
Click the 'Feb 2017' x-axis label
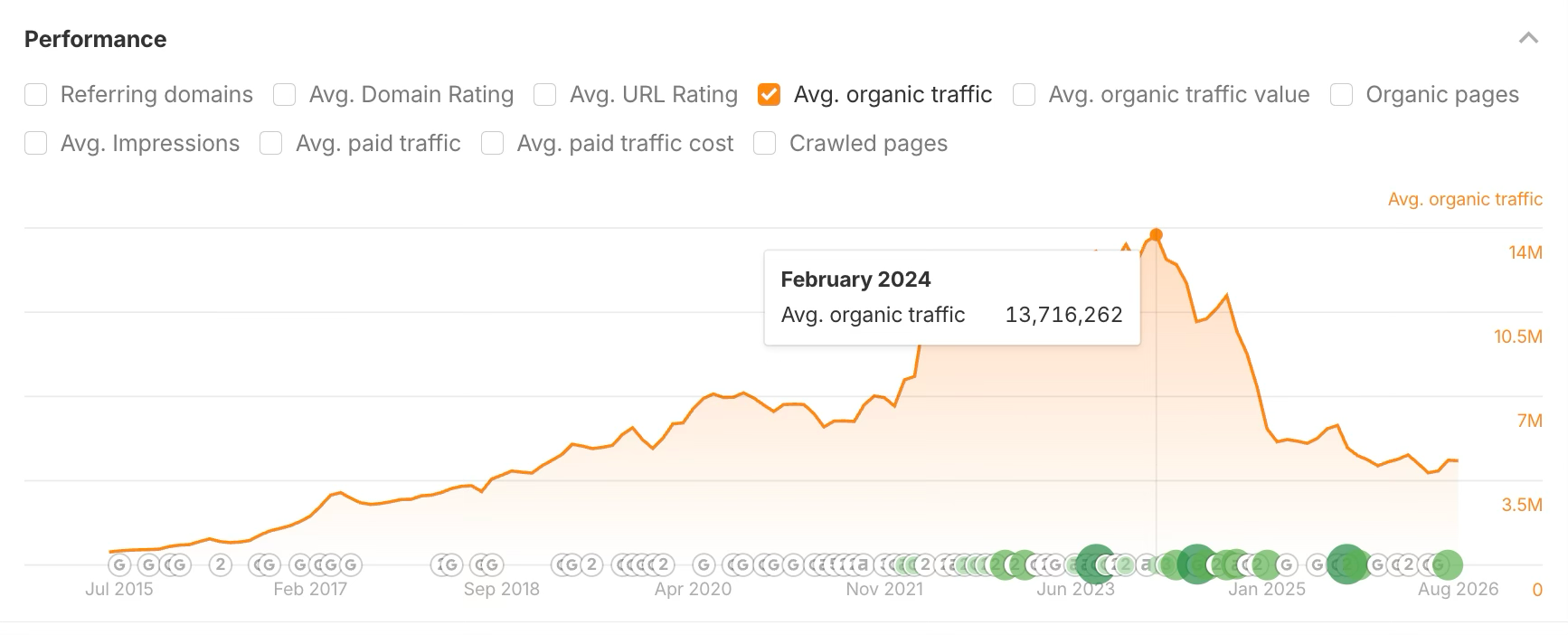(x=310, y=589)
